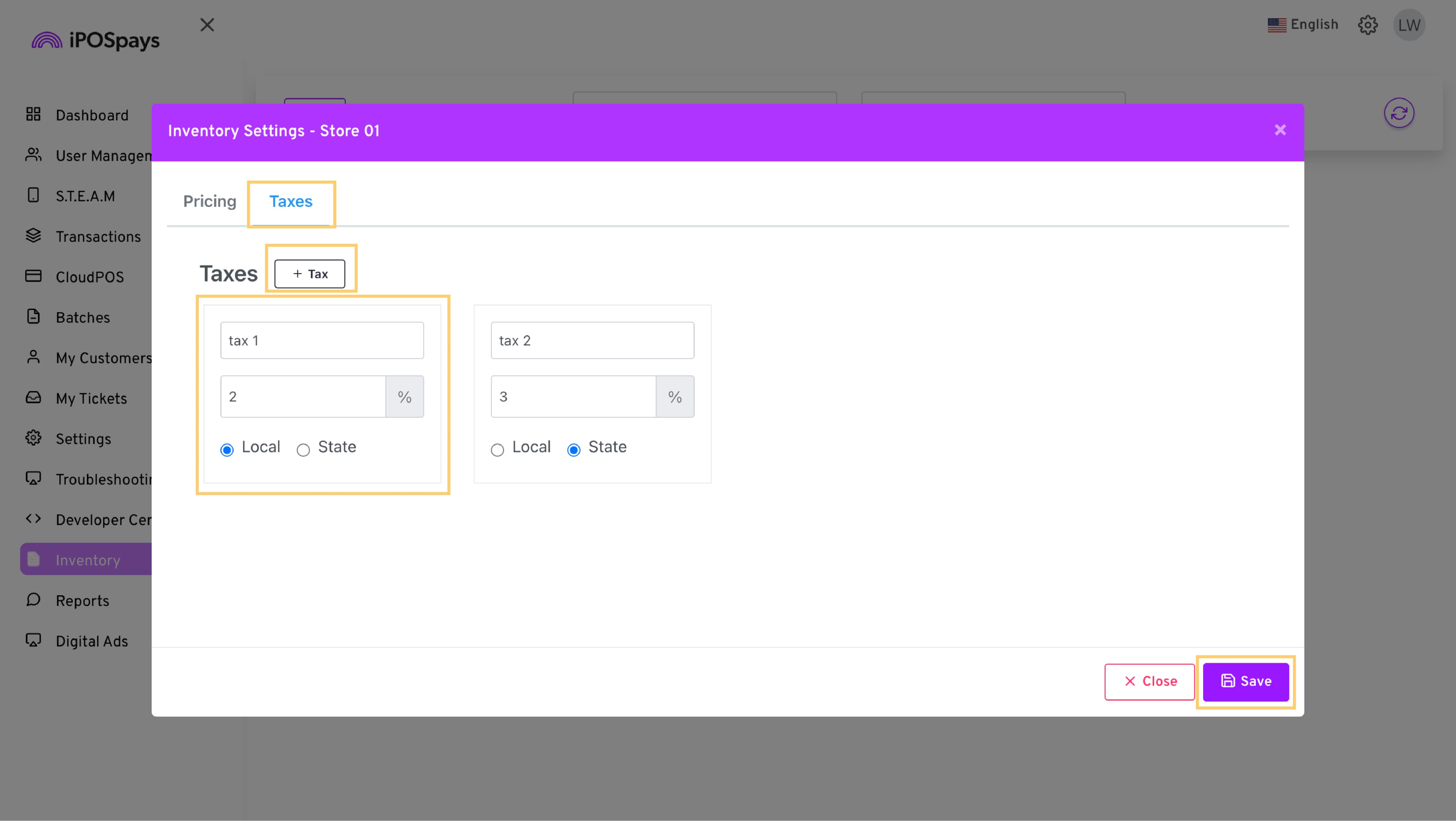This screenshot has height=821, width=1456.
Task: Select Local radio for tax 2
Action: tap(497, 450)
